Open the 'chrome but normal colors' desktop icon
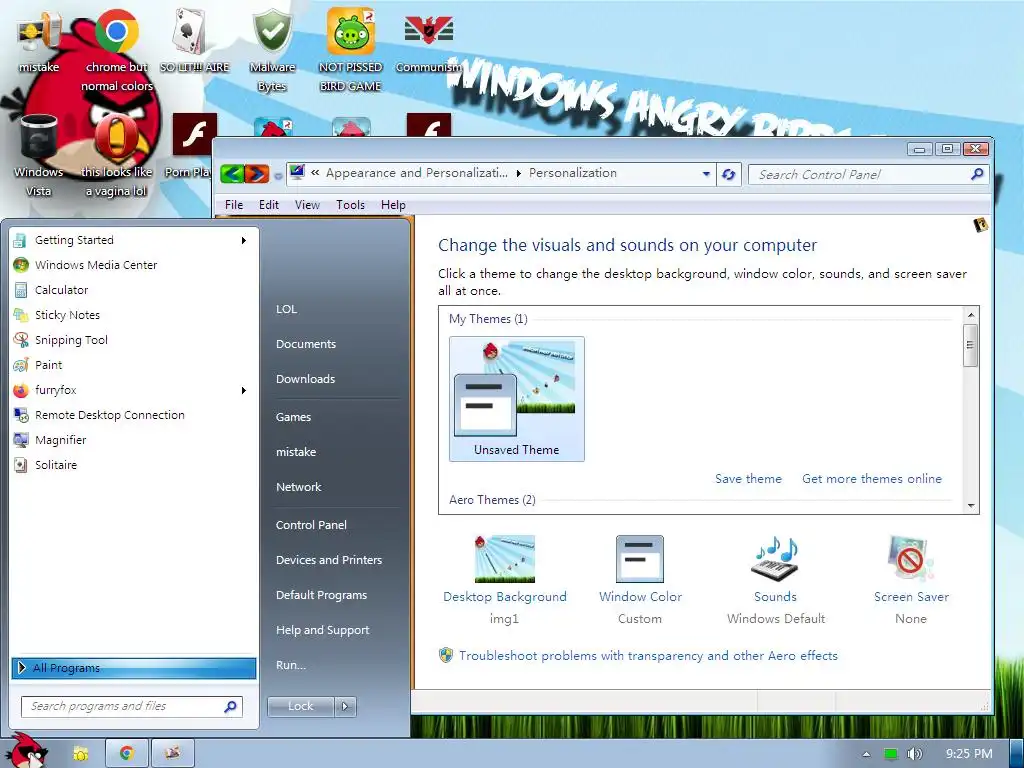1024x768 pixels. pos(117,50)
